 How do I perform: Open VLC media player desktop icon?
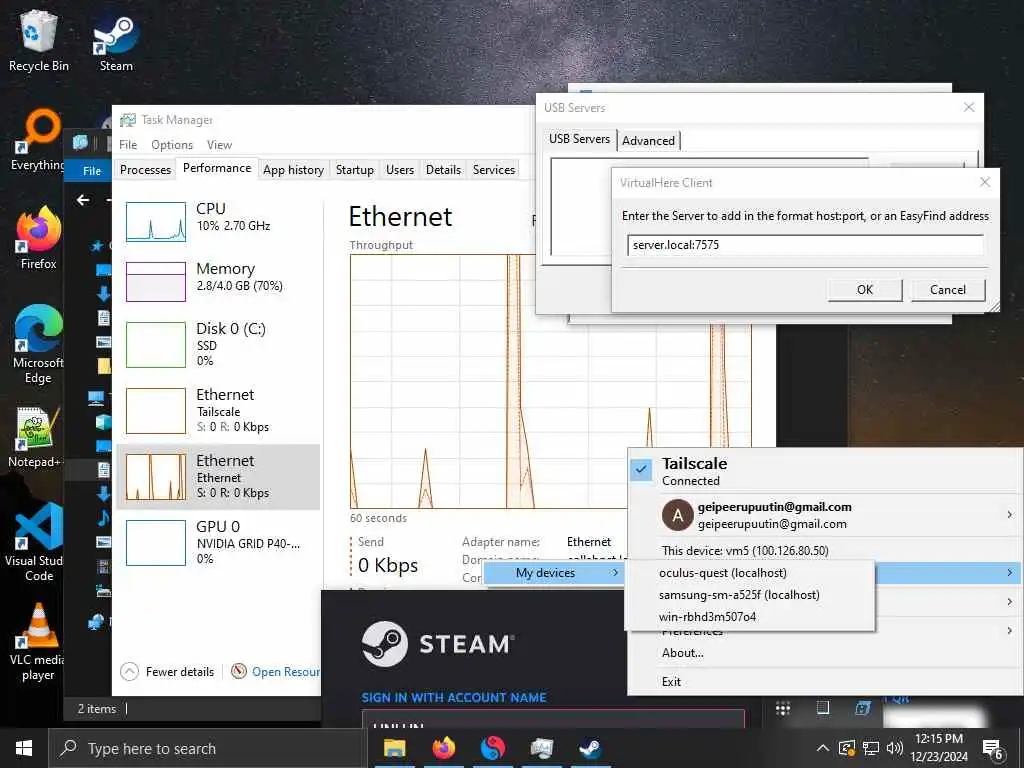tap(38, 643)
